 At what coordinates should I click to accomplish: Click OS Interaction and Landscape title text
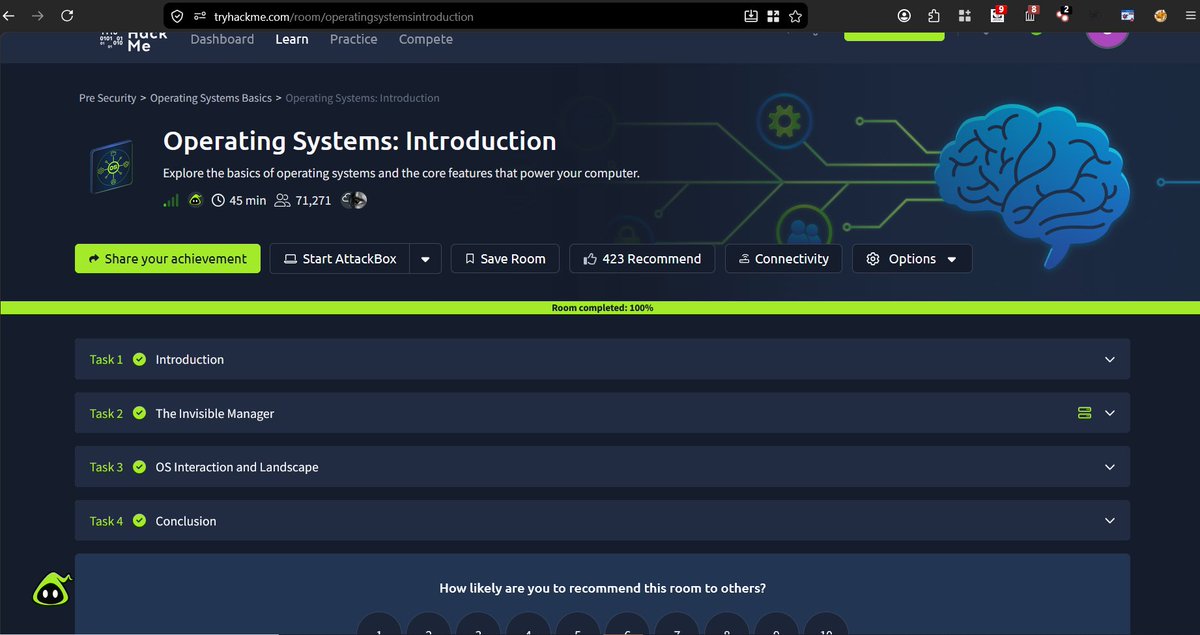[237, 467]
